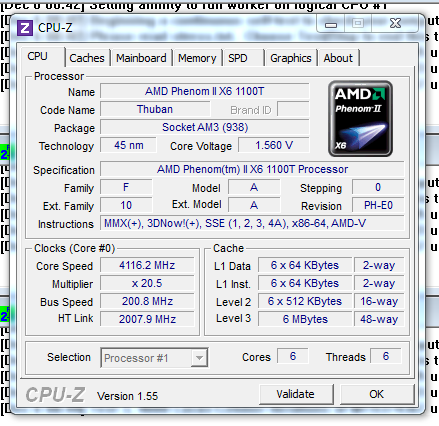Click the empty Brand ID field
The width and height of the screenshot is (439, 426).
tap(293, 109)
